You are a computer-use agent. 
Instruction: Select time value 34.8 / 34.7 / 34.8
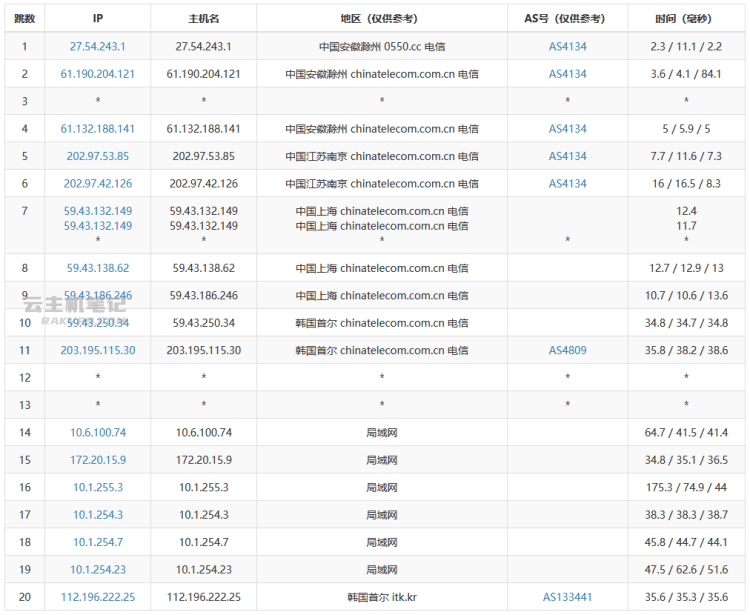(686, 323)
